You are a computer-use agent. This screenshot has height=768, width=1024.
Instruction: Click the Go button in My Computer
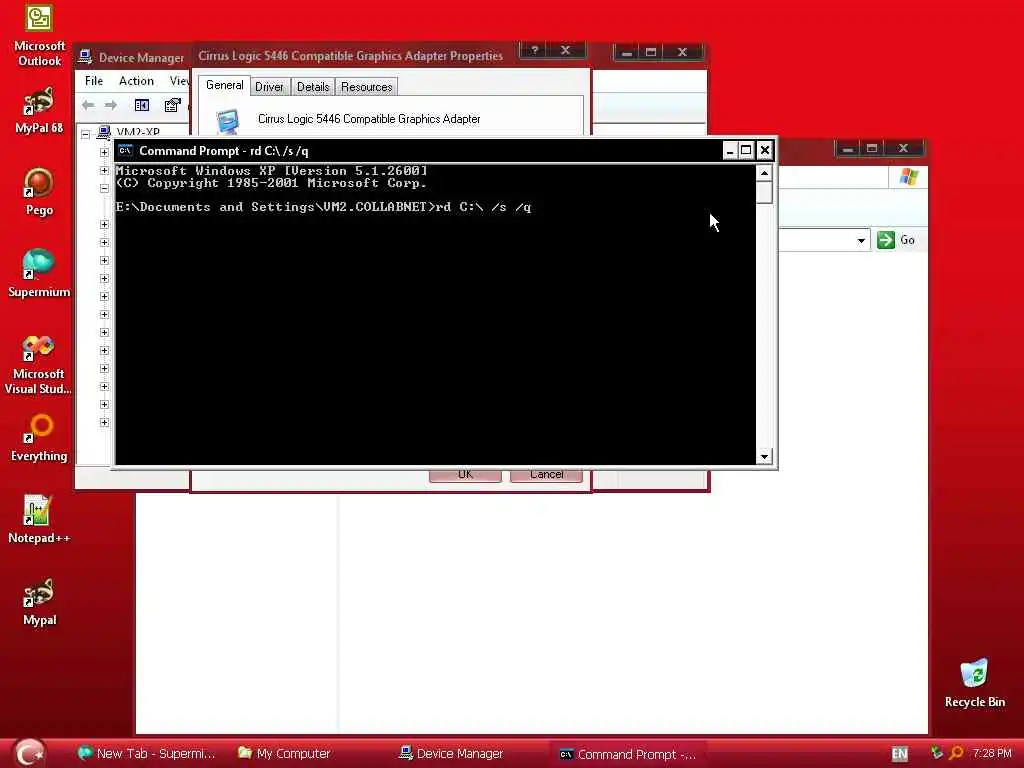click(x=896, y=240)
